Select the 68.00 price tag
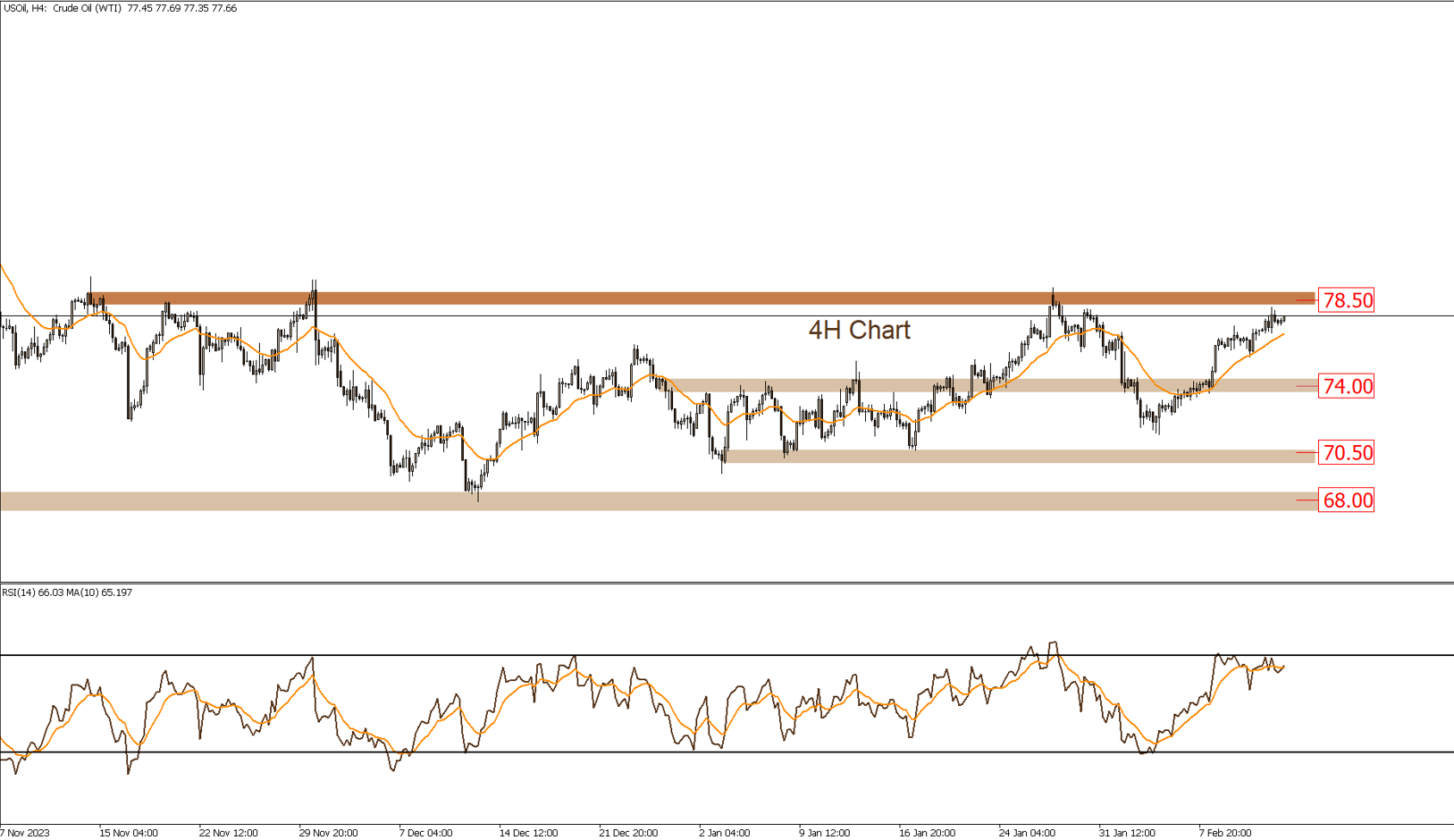1454x840 pixels. pos(1345,500)
